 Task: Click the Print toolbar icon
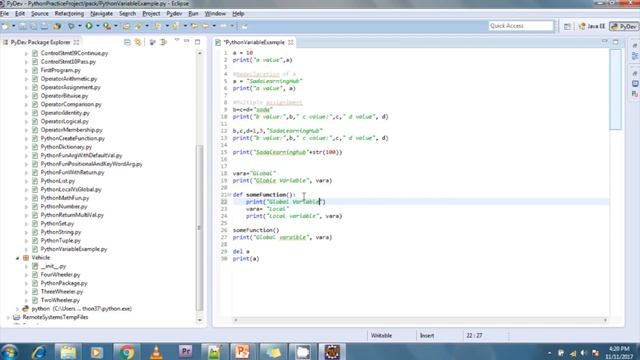pos(44,26)
